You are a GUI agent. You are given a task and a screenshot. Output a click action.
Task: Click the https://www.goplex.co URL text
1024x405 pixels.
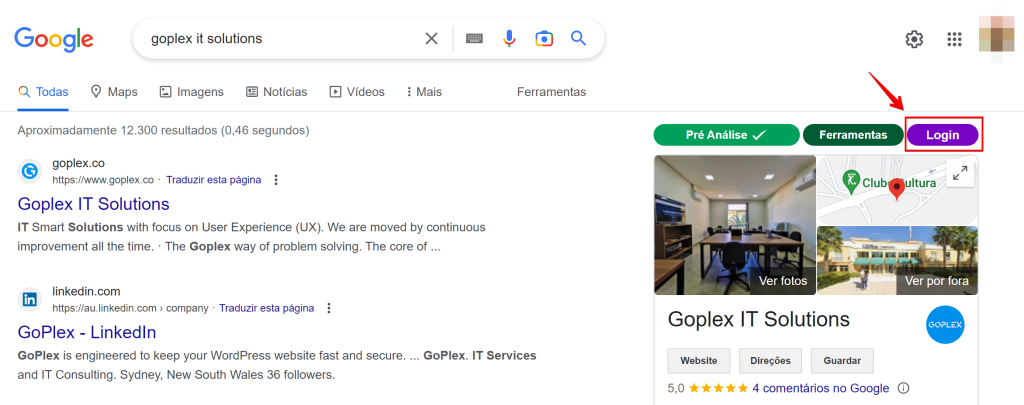click(x=103, y=180)
